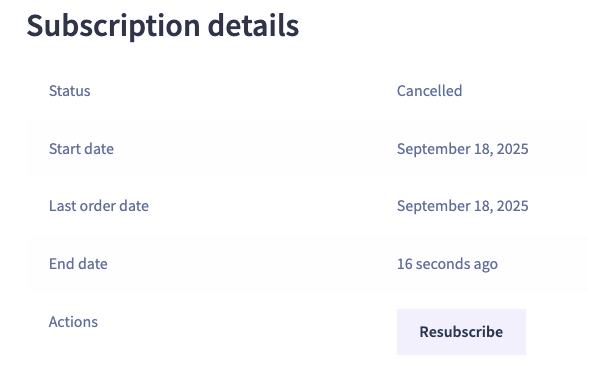Click the word details in the heading
The height and width of the screenshot is (380, 589).
pos(254,25)
